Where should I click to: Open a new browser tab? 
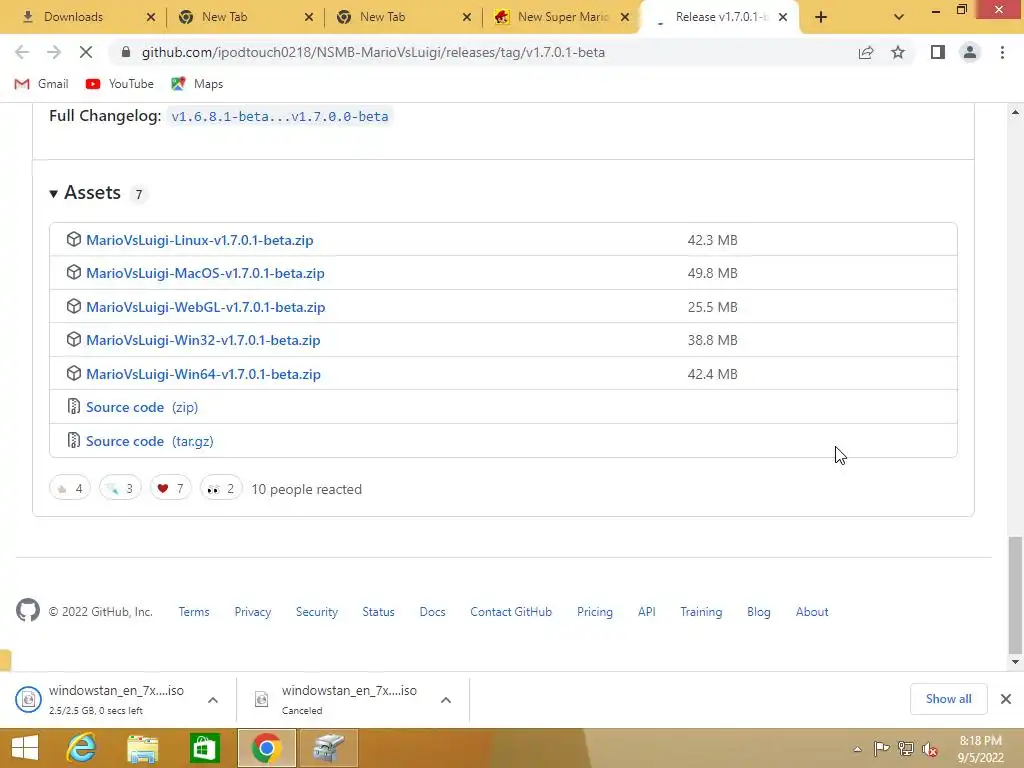[x=821, y=17]
